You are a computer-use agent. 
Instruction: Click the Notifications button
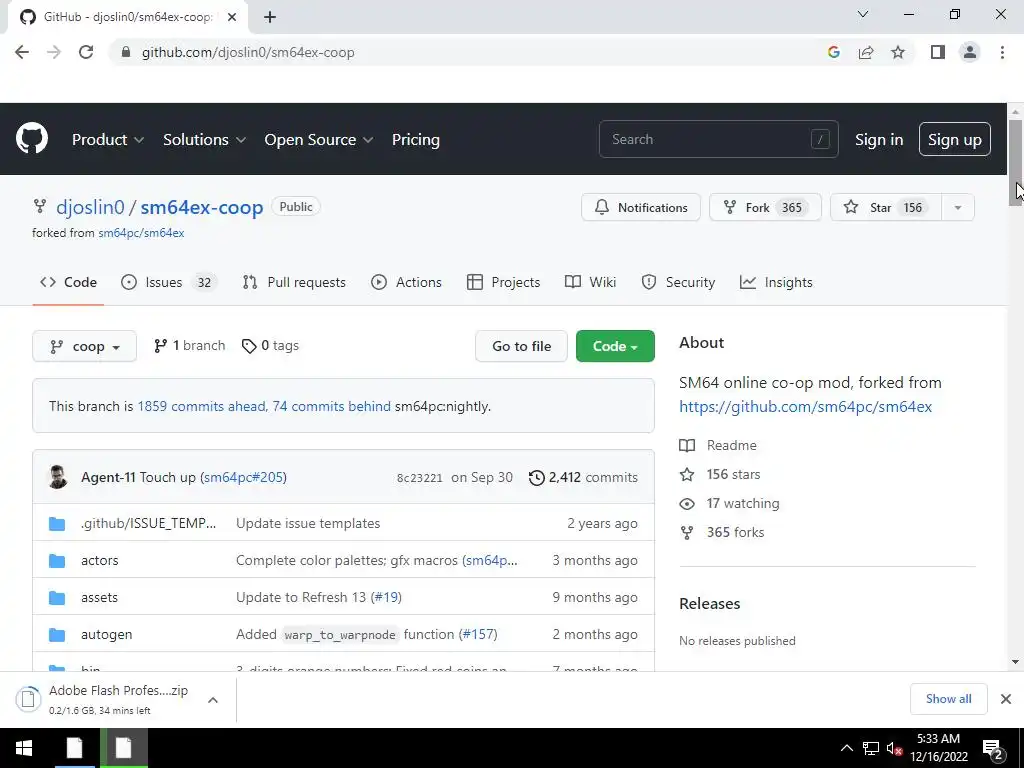click(x=641, y=208)
